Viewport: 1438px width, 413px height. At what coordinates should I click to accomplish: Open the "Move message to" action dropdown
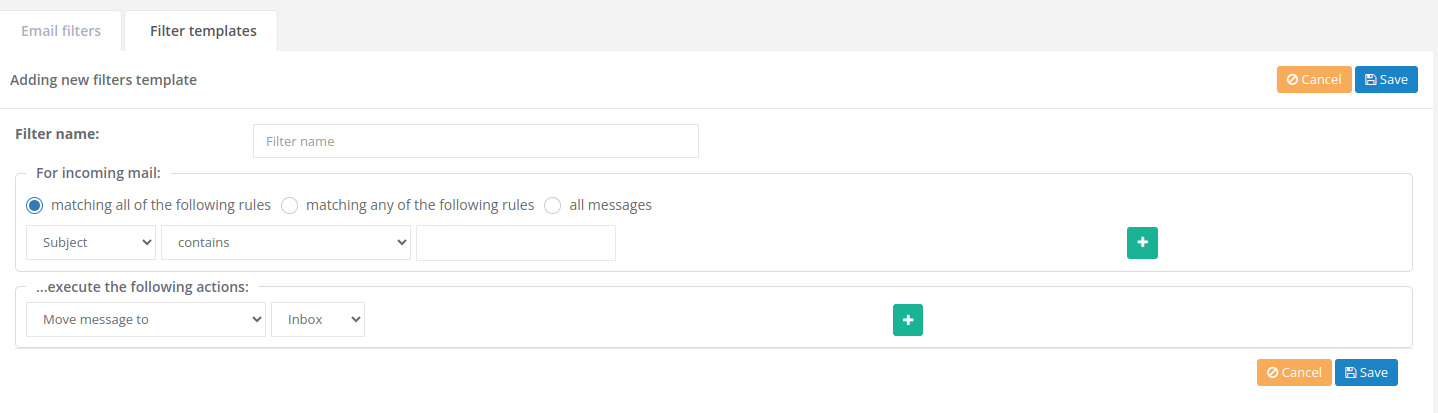146,320
